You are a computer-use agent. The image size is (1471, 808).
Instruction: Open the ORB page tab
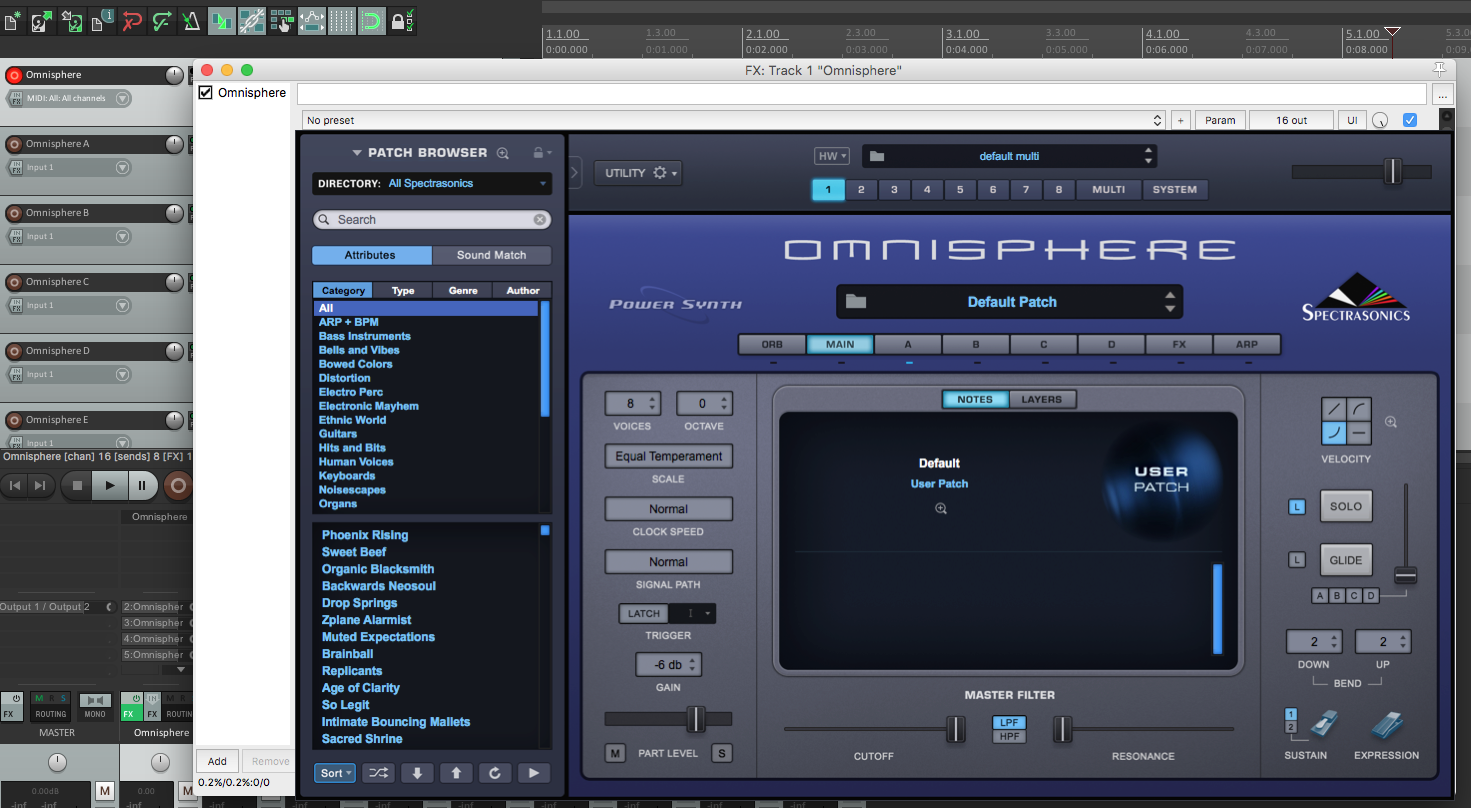point(772,344)
